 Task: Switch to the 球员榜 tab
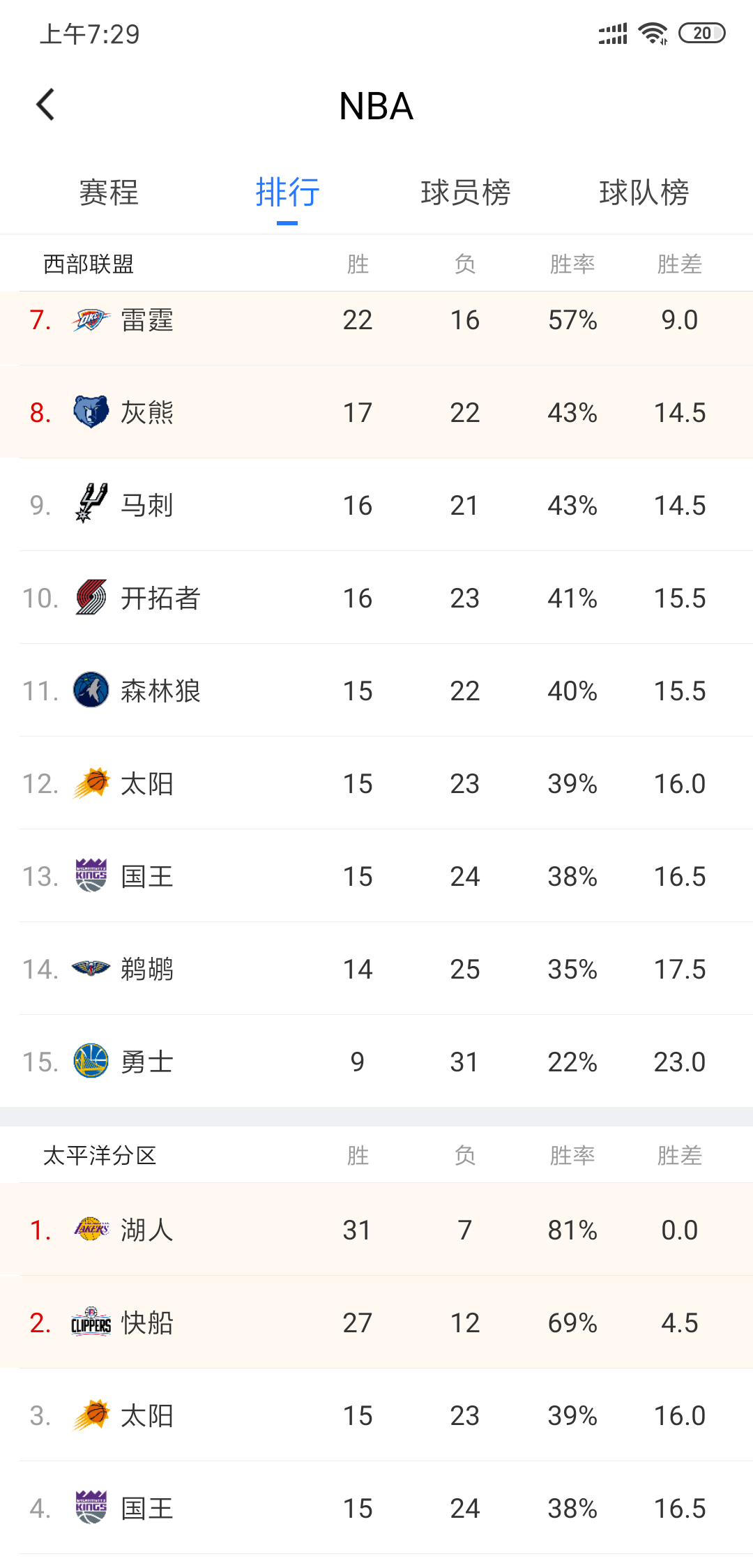(x=466, y=193)
